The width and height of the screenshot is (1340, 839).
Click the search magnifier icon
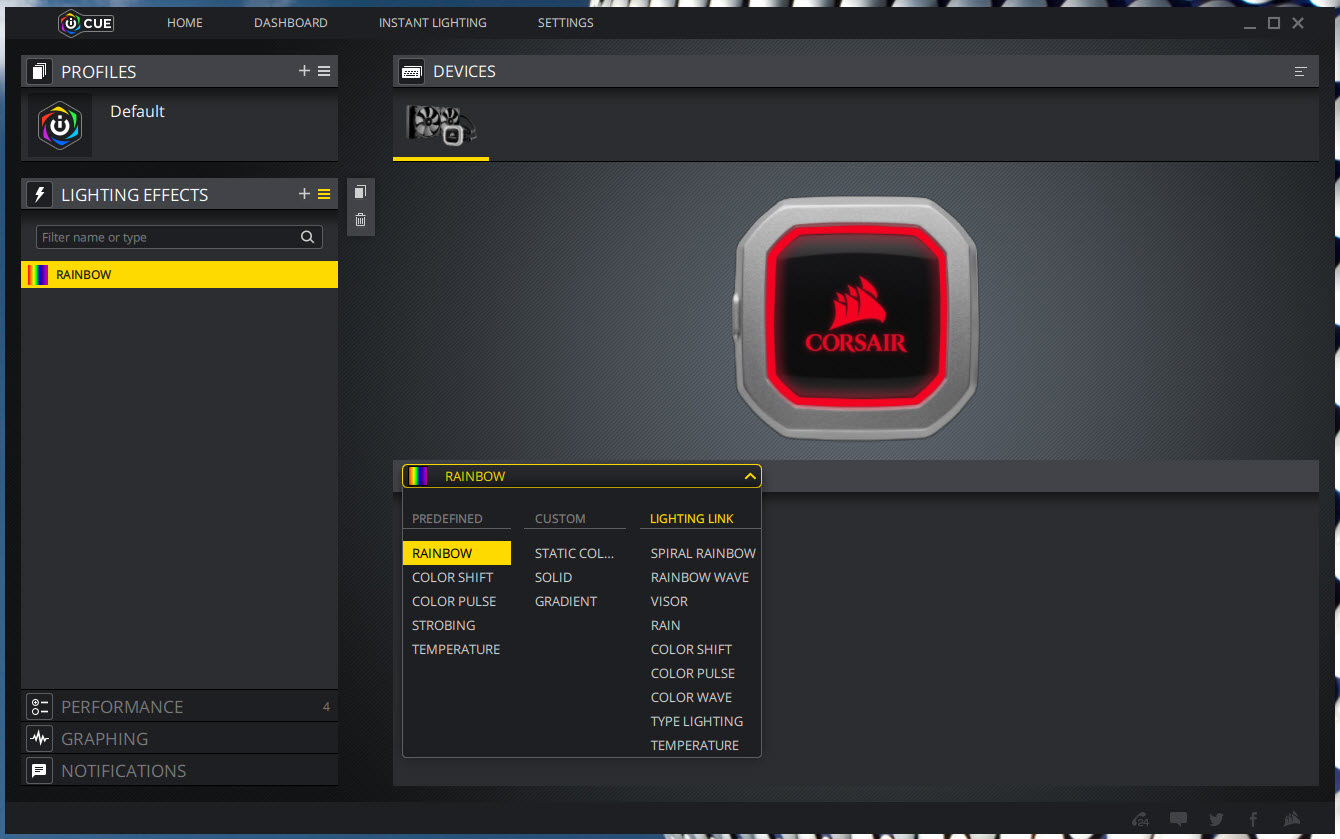pyautogui.click(x=308, y=237)
